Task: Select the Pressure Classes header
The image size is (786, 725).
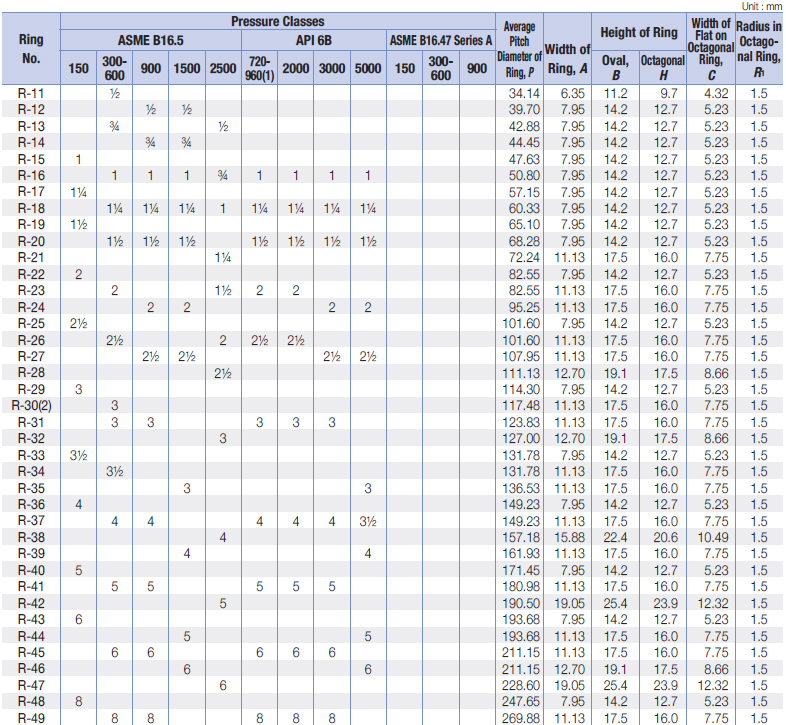Action: pos(278,22)
